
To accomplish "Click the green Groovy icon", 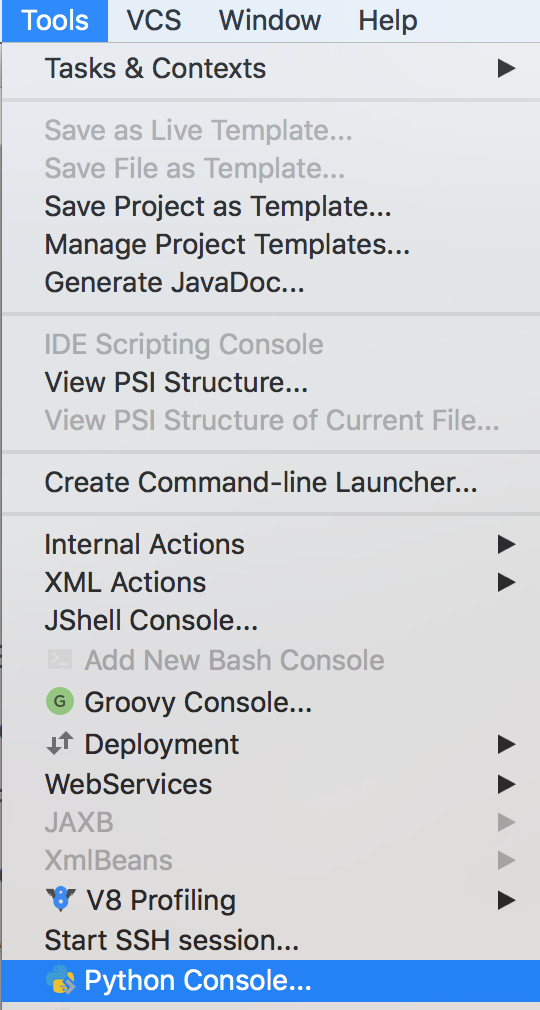I will [x=60, y=701].
